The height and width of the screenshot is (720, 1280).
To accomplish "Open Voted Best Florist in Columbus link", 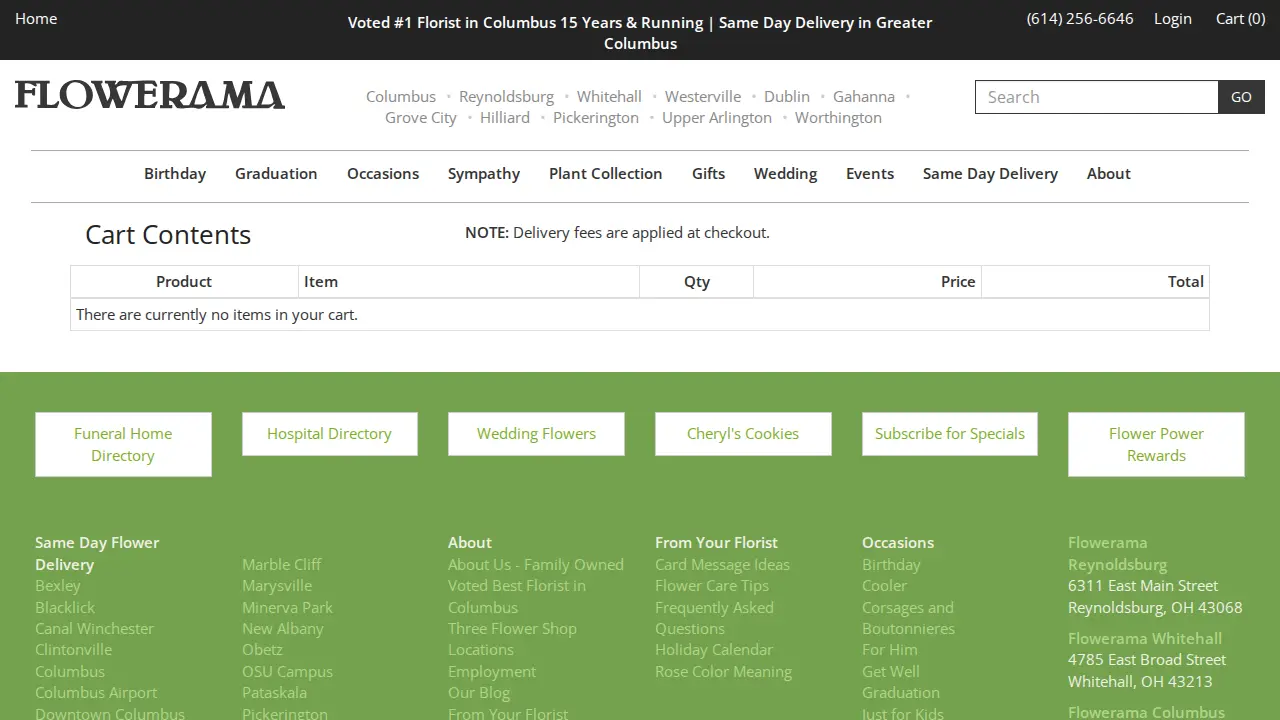I will (x=517, y=597).
